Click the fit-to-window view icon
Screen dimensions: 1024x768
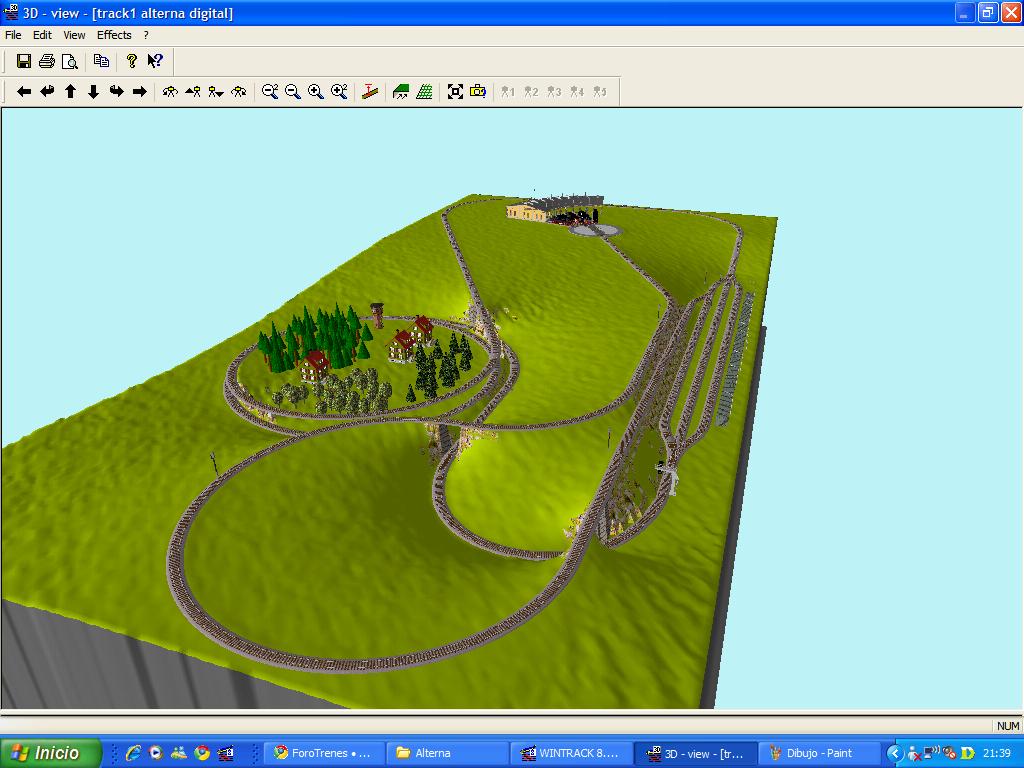click(x=455, y=91)
